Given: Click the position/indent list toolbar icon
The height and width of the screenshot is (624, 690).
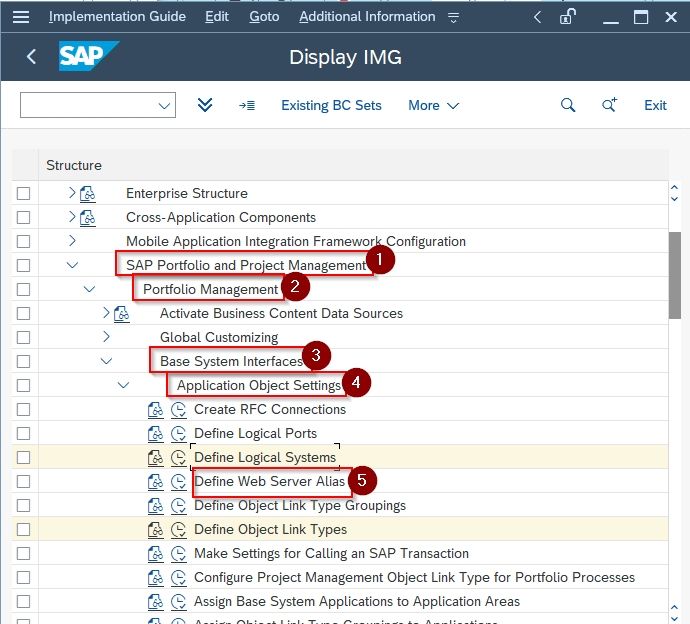Looking at the screenshot, I should pos(247,105).
